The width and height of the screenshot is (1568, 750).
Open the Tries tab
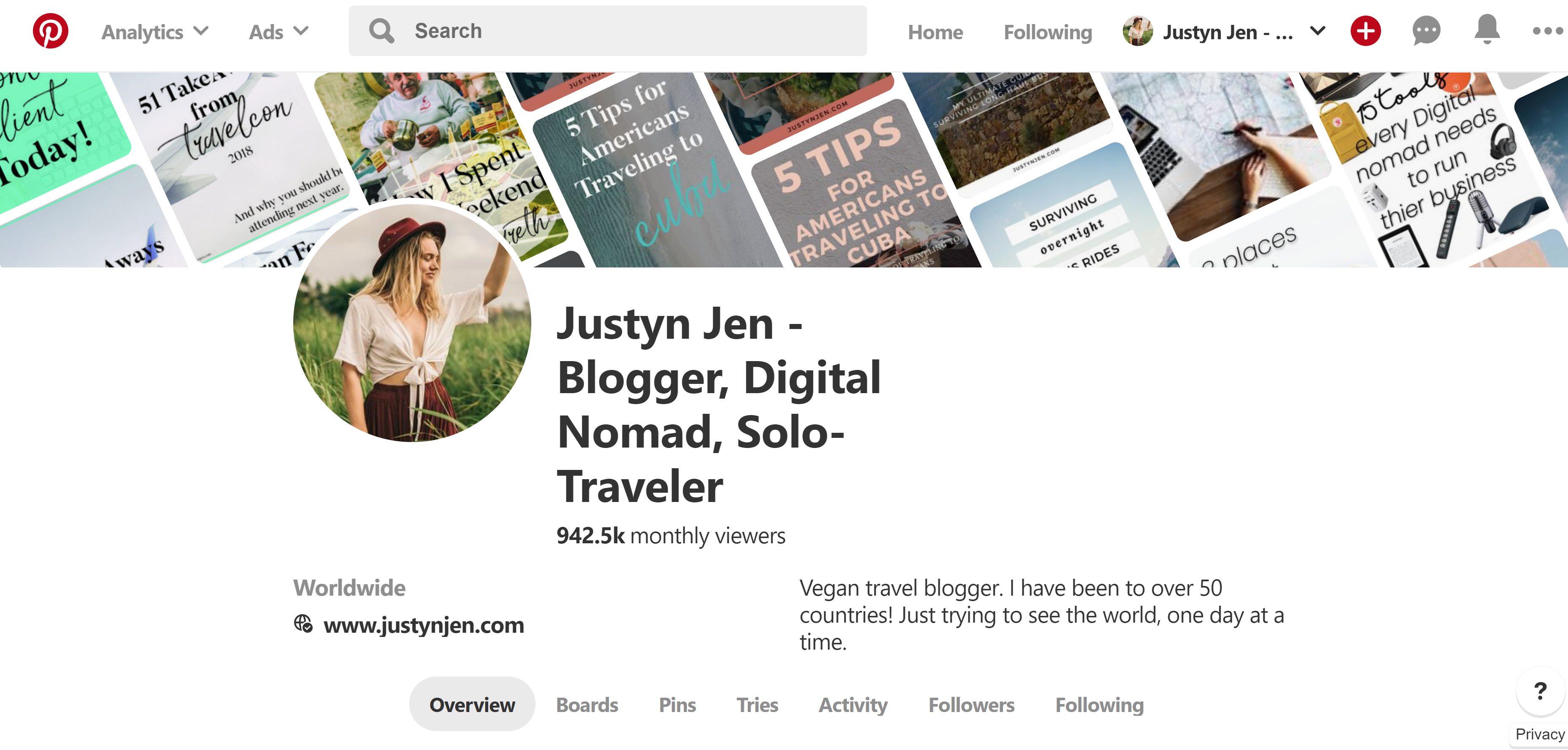tap(757, 704)
